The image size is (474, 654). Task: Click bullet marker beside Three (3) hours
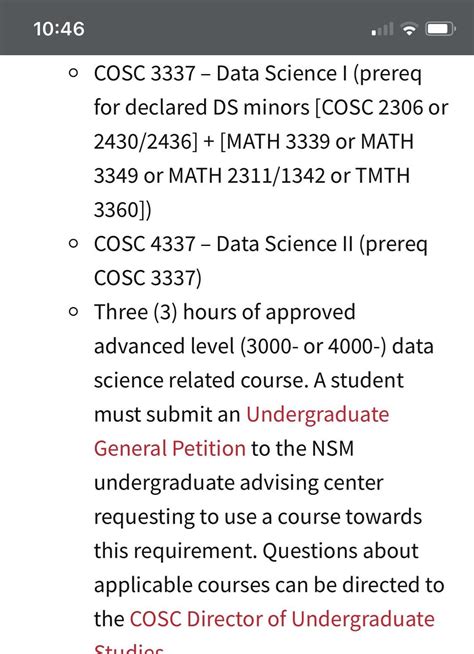pos(73,312)
